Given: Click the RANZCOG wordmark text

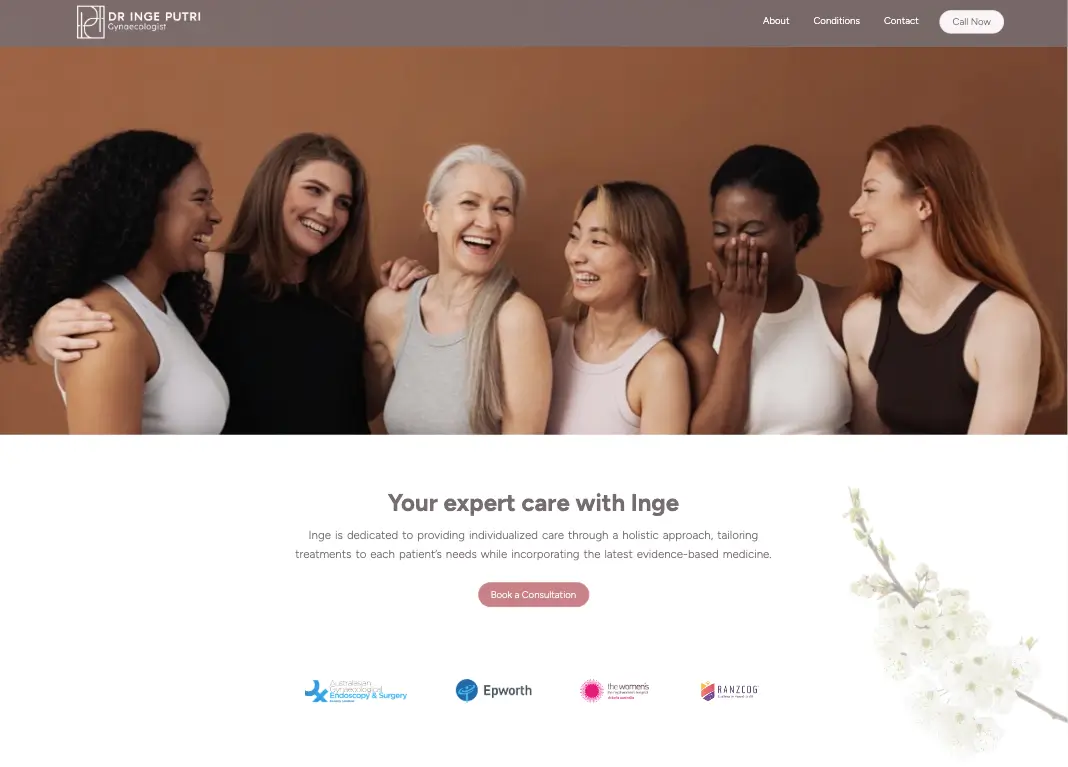Looking at the screenshot, I should (x=738, y=689).
